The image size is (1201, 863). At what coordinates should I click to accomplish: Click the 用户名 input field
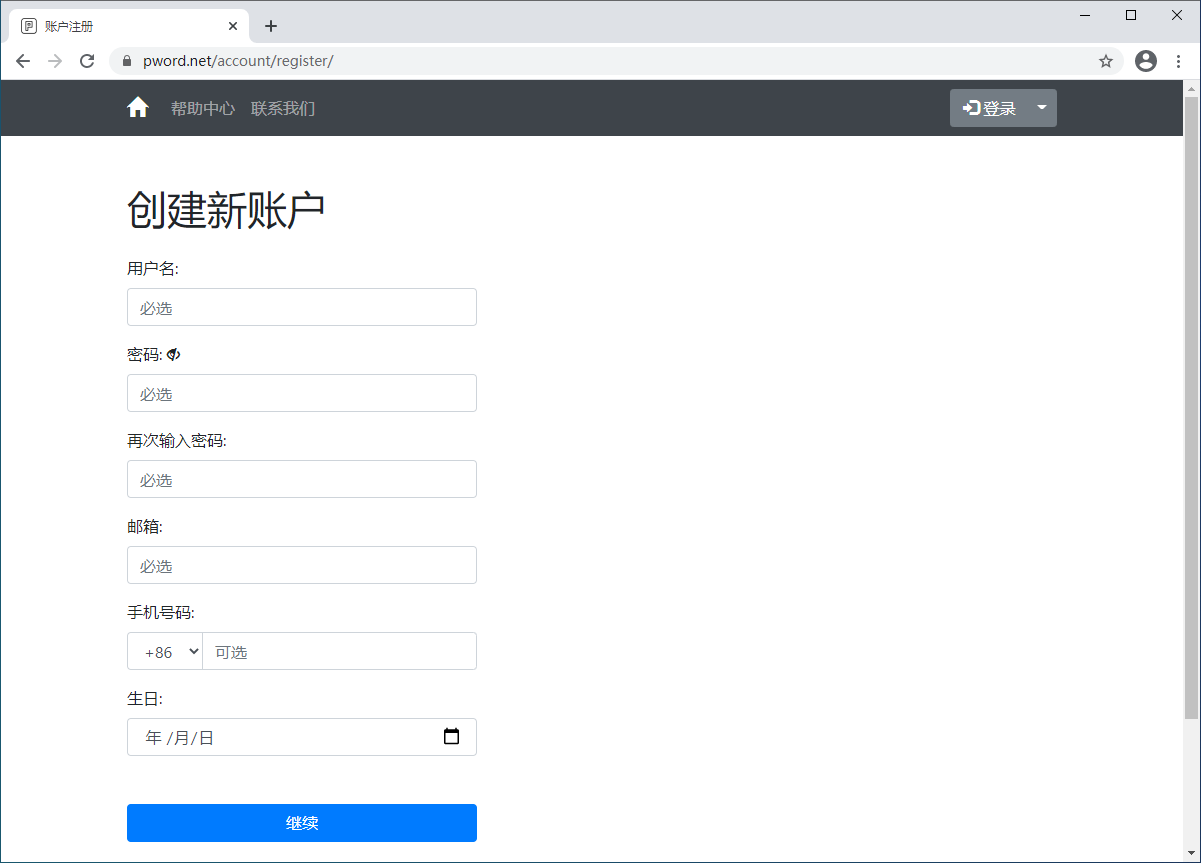point(301,307)
